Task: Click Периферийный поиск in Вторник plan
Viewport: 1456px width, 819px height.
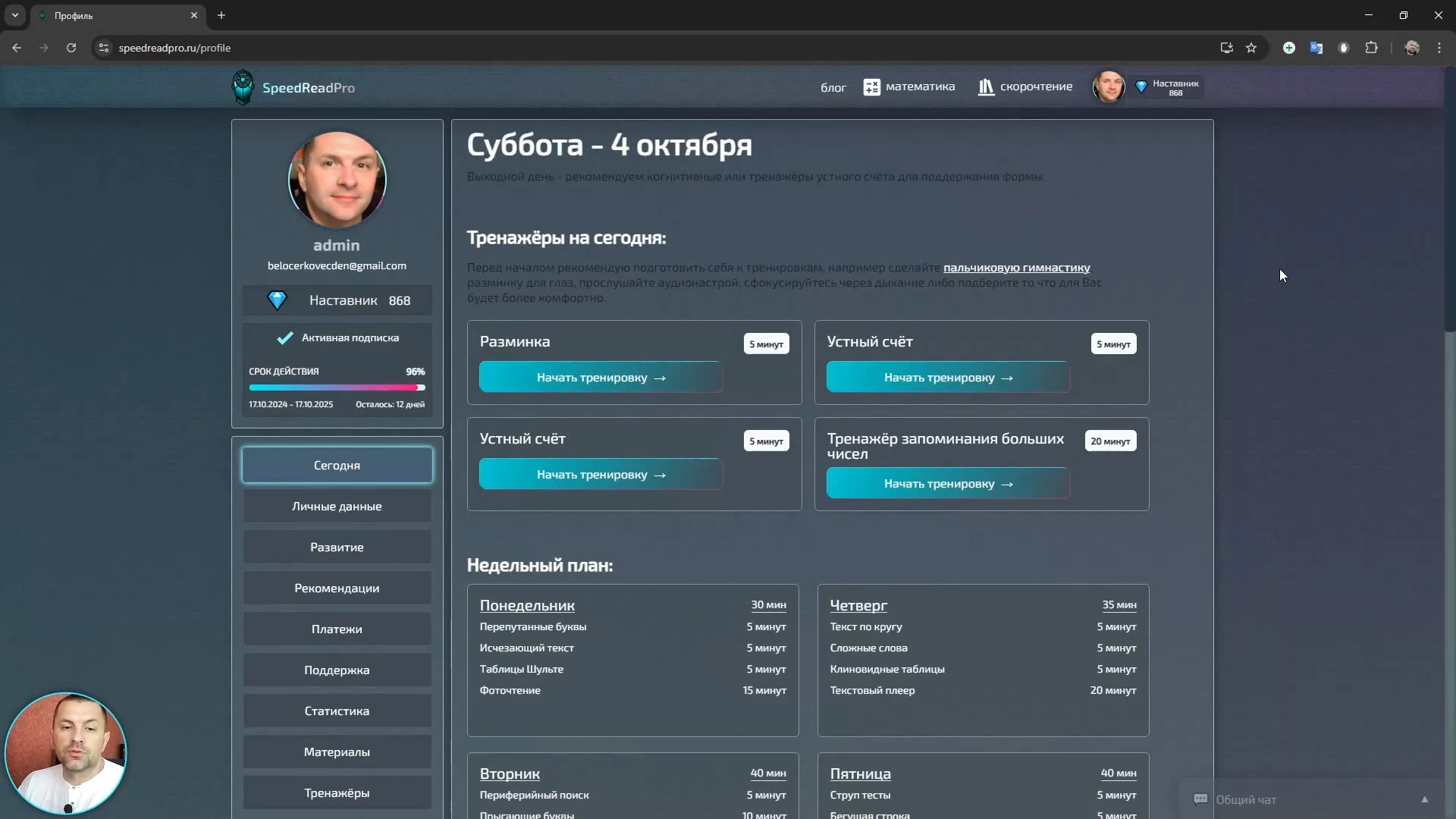Action: pyautogui.click(x=534, y=795)
